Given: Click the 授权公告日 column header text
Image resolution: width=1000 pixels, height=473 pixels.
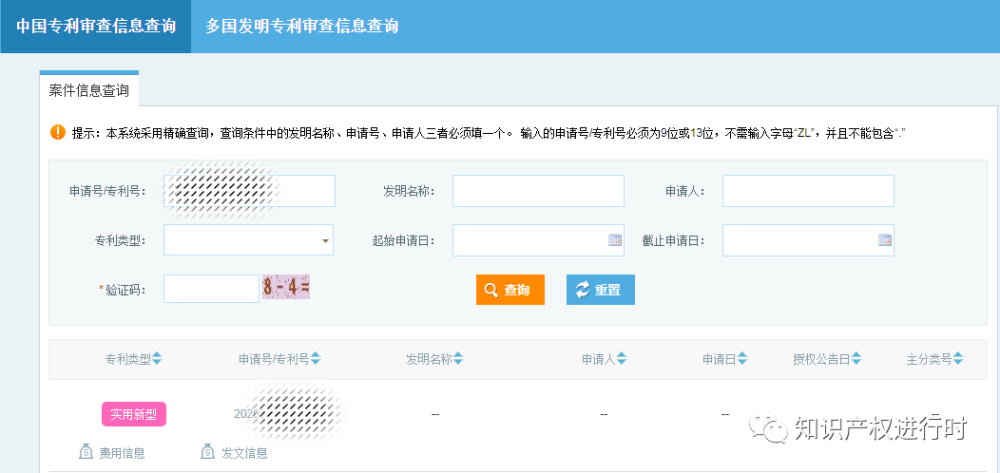Looking at the screenshot, I should coord(822,360).
